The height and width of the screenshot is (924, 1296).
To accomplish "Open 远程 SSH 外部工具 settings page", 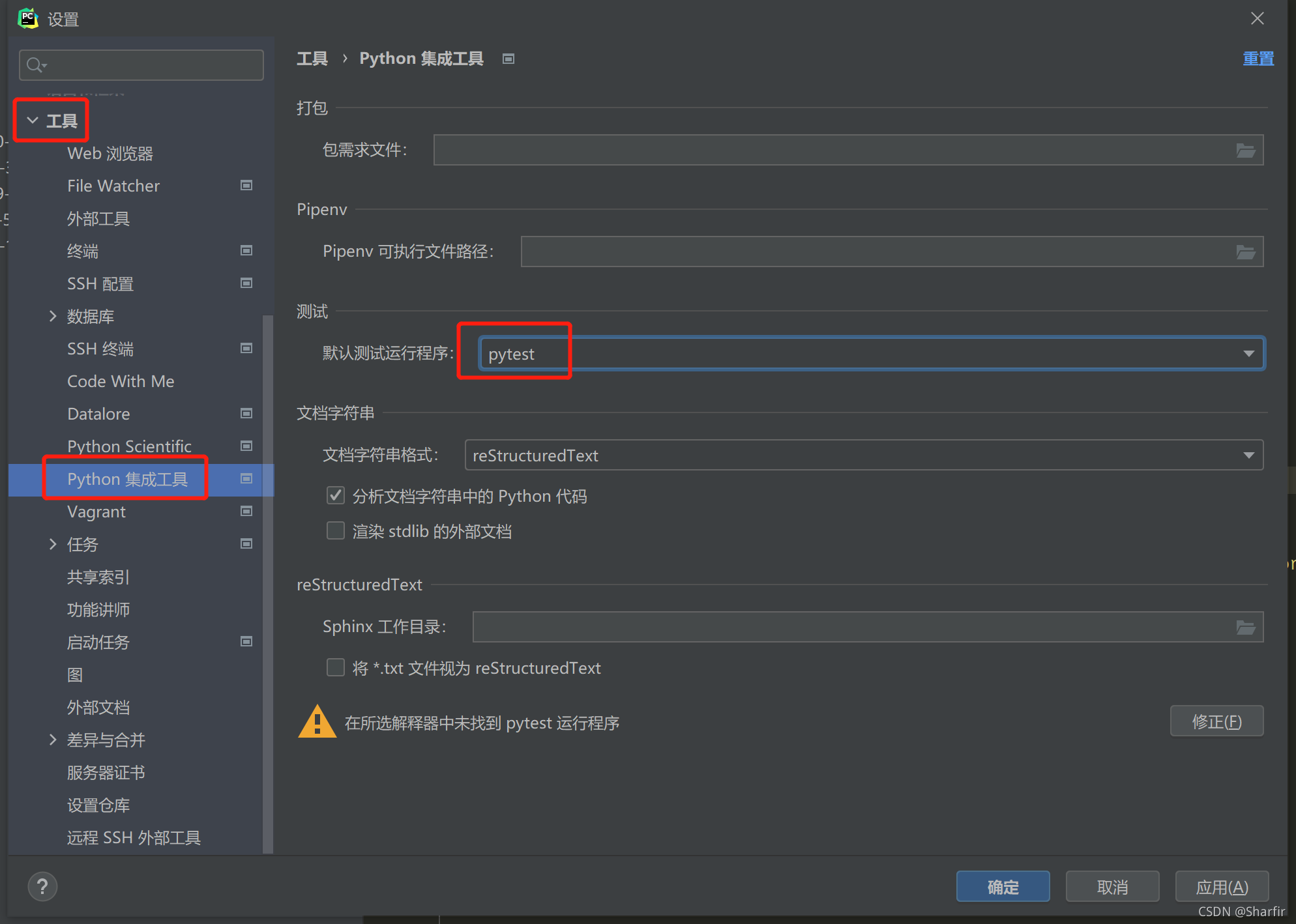I will tap(134, 838).
